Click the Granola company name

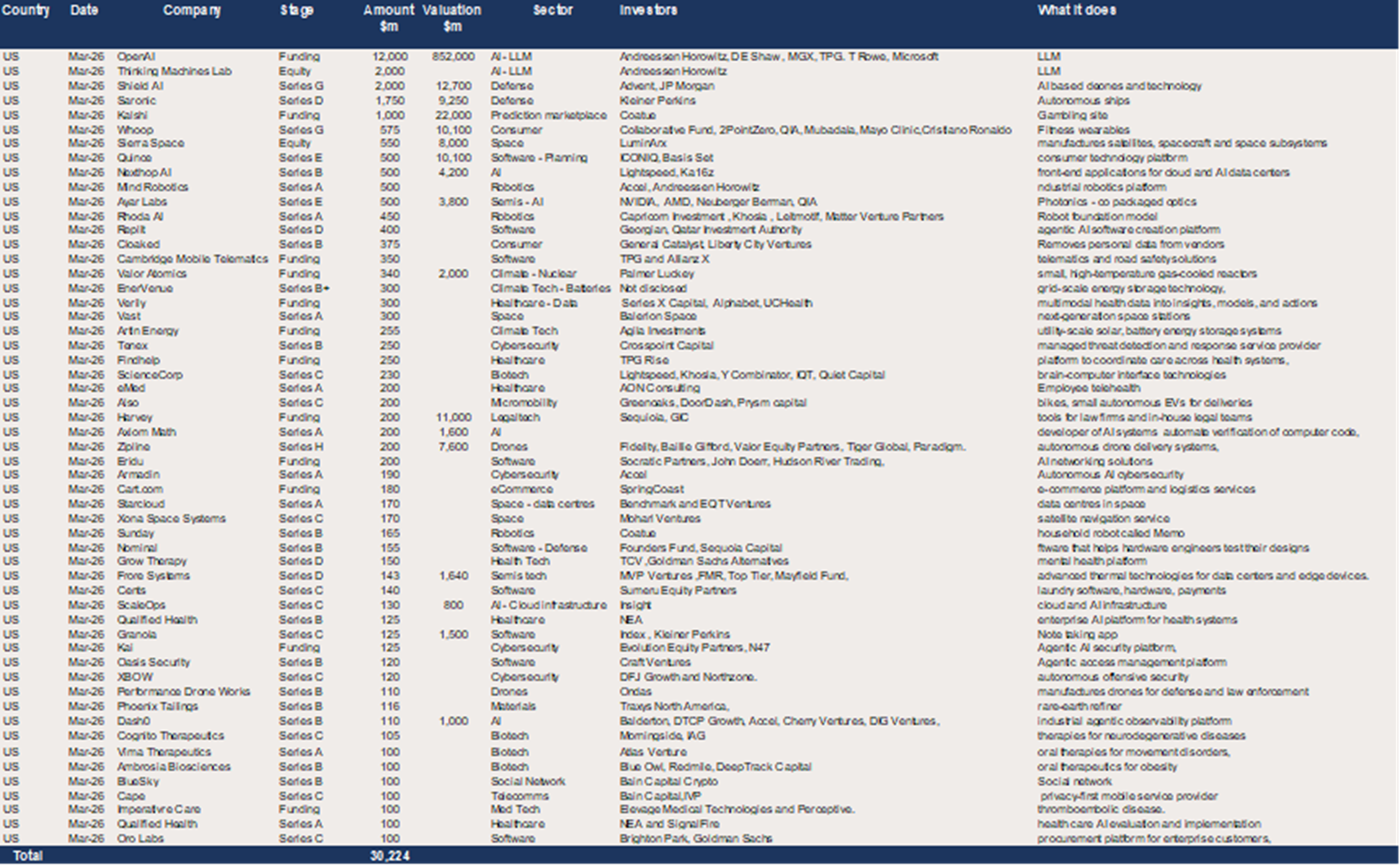[137, 635]
